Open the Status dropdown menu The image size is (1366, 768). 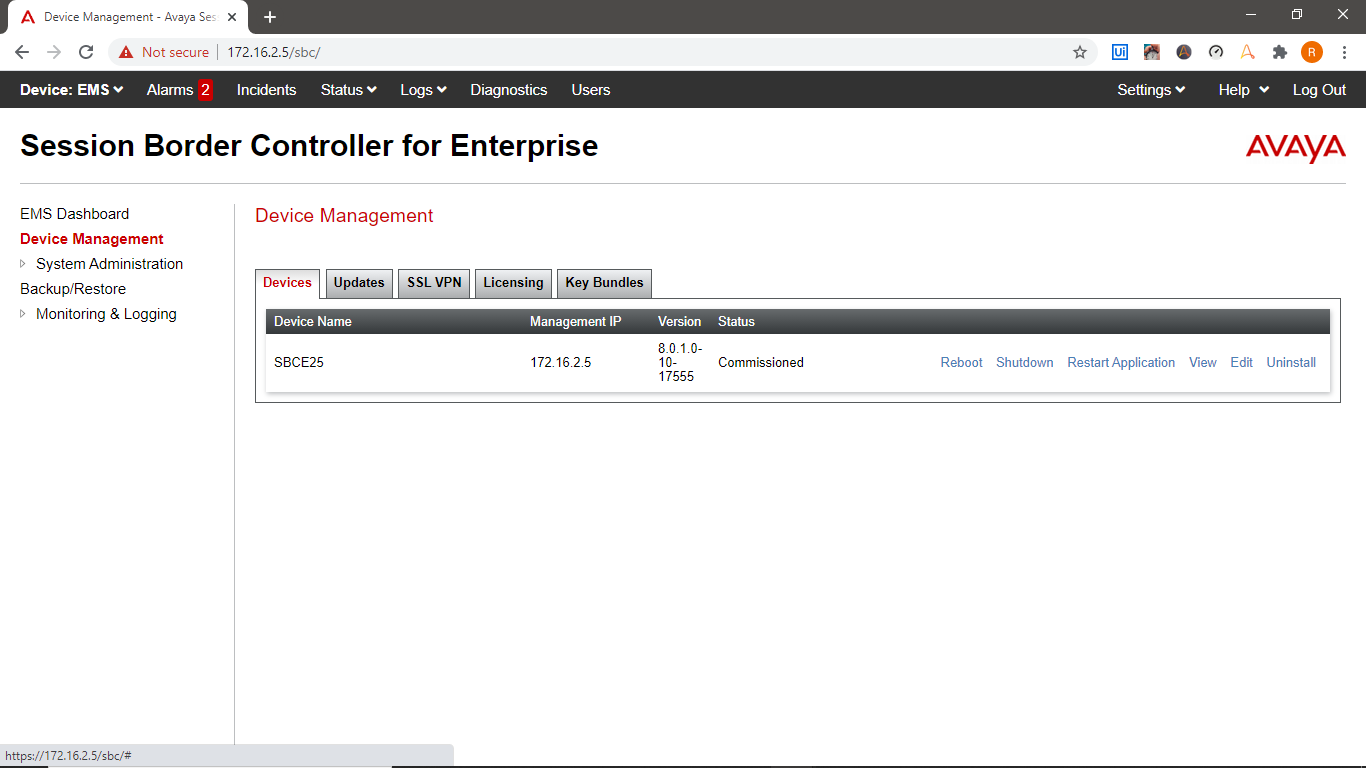pyautogui.click(x=348, y=90)
